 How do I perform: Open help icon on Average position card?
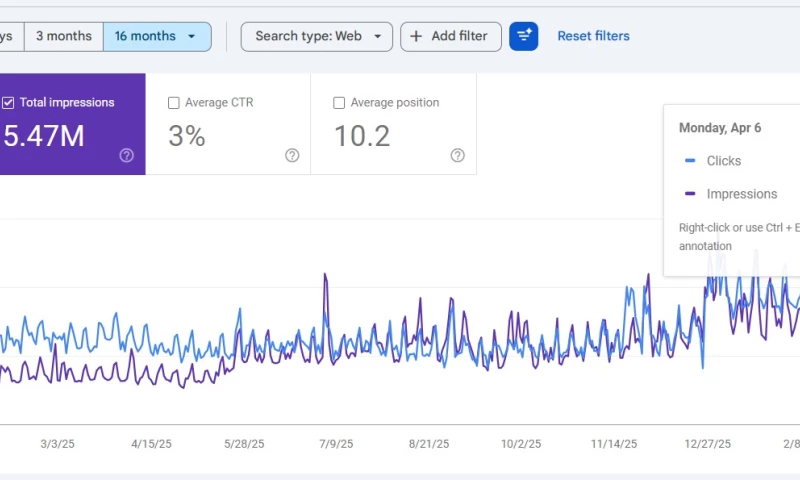tap(458, 155)
